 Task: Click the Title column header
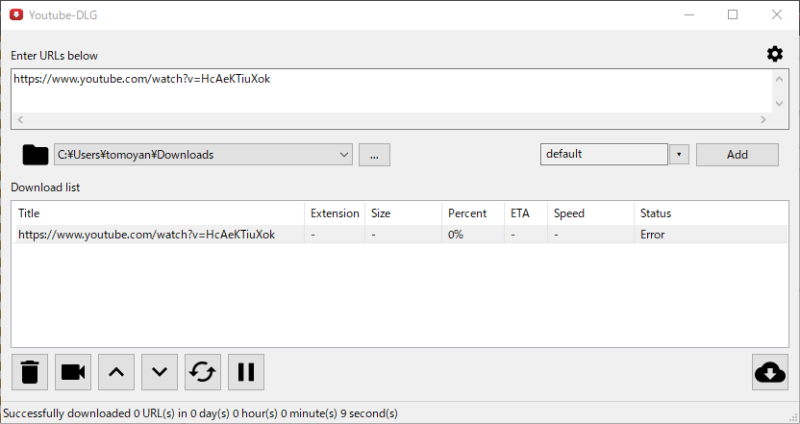click(158, 213)
